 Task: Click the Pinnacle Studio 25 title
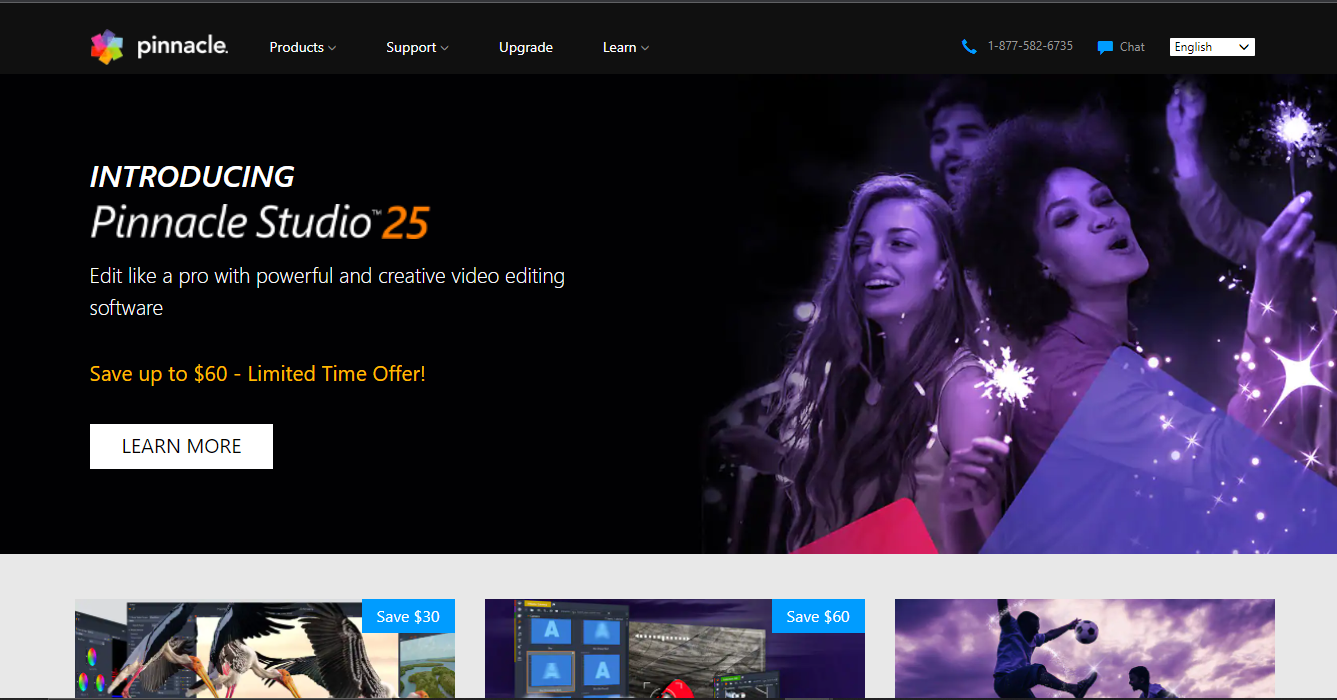[259, 222]
